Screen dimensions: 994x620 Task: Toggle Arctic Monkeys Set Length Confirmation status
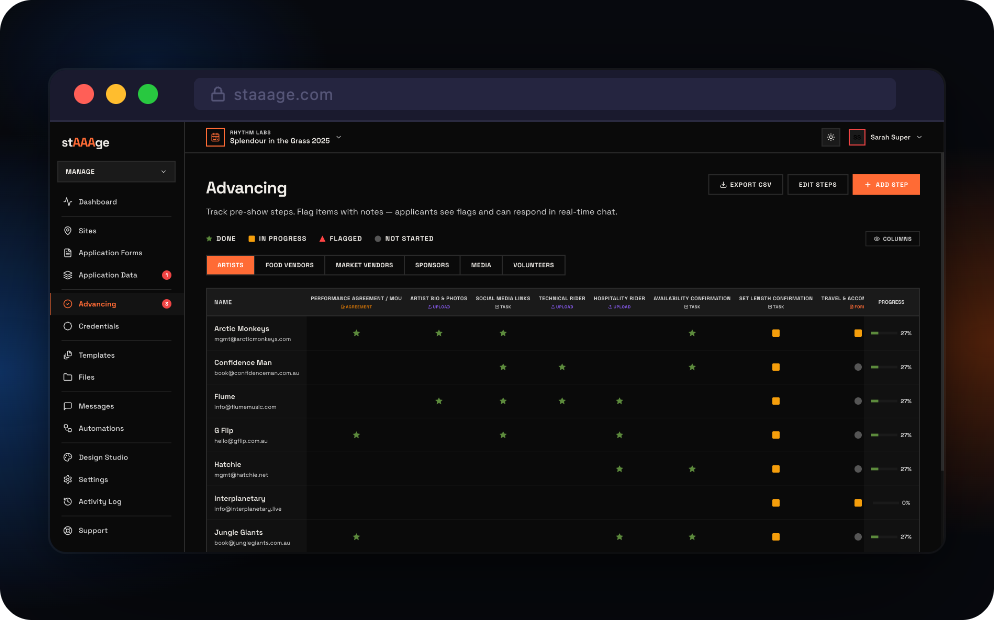[775, 333]
